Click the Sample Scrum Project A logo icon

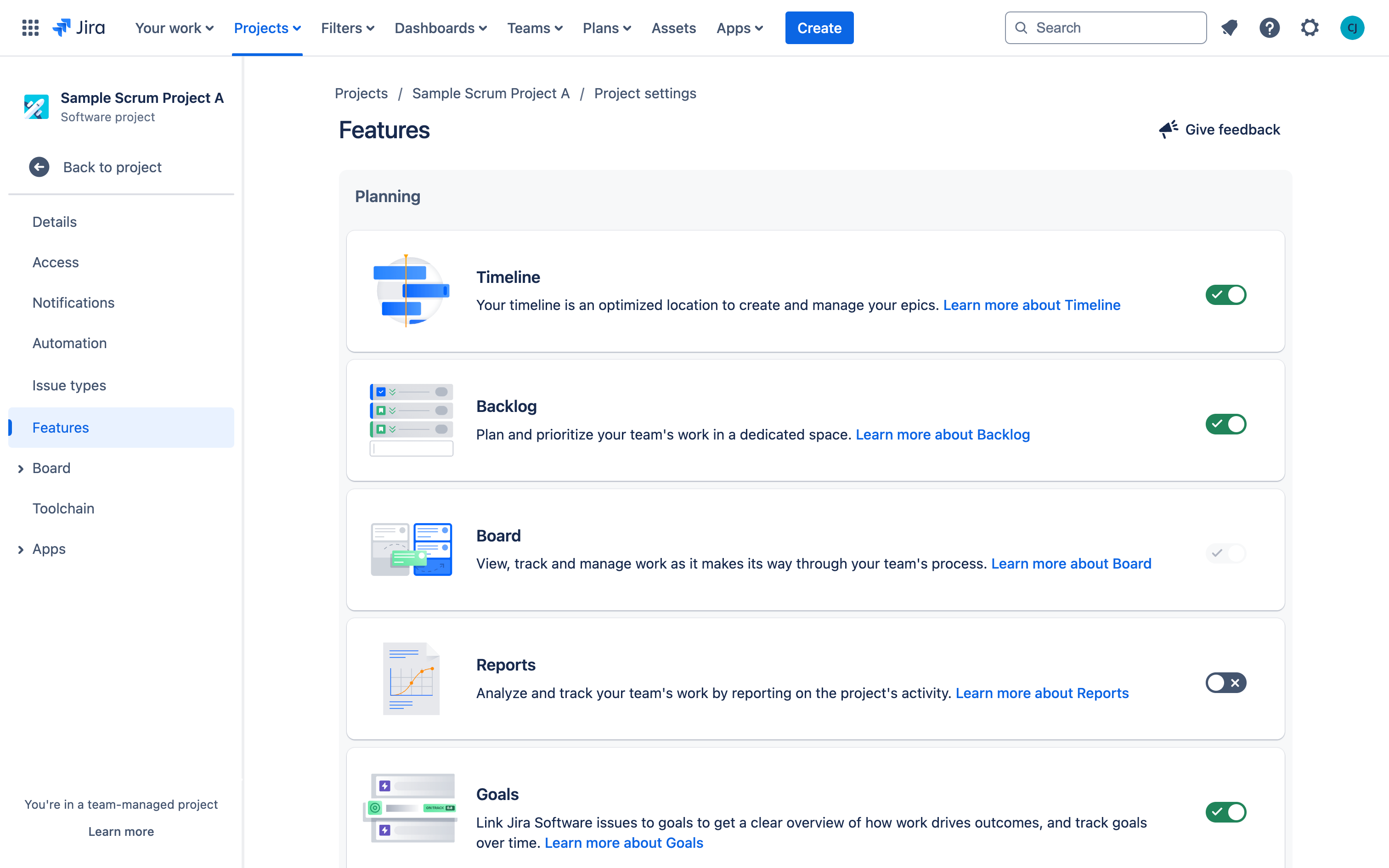coord(36,107)
